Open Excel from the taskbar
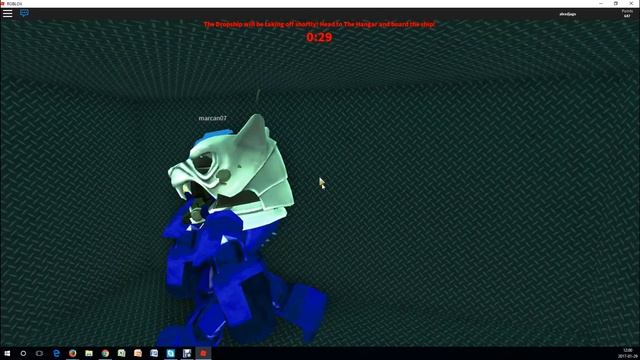 pos(122,353)
